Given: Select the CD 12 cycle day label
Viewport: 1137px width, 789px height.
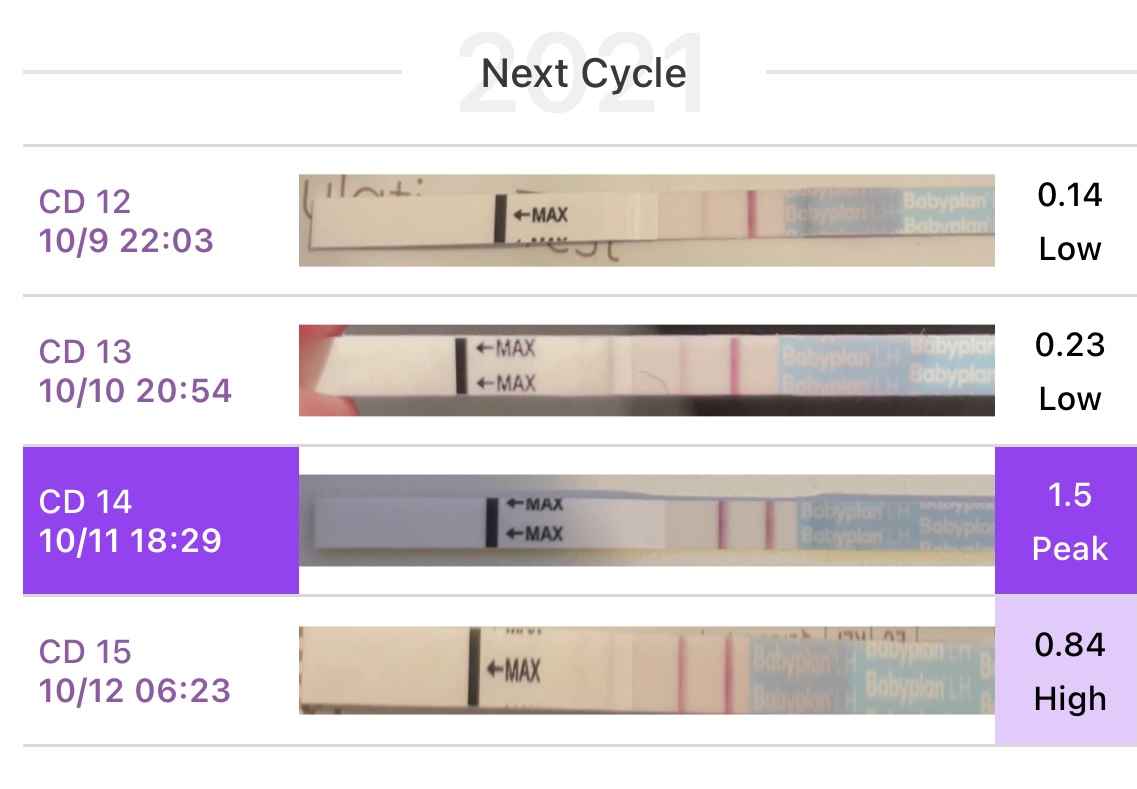Looking at the screenshot, I should [85, 201].
